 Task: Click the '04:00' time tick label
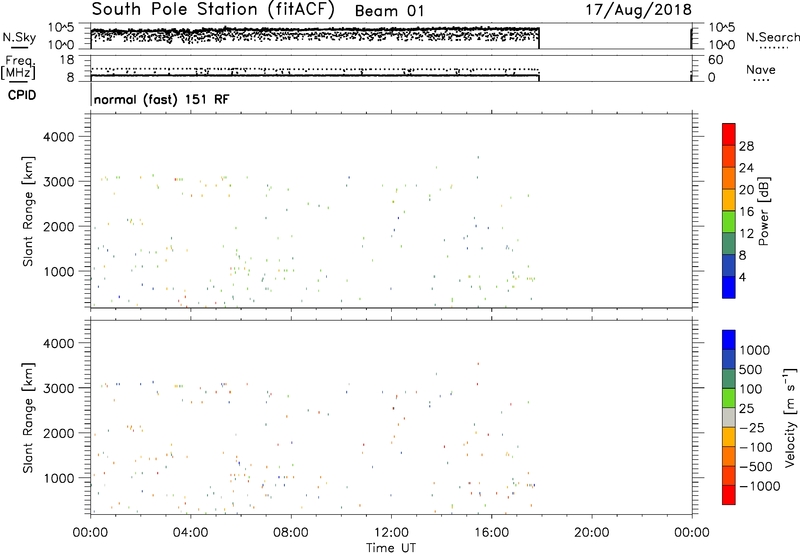click(x=190, y=533)
